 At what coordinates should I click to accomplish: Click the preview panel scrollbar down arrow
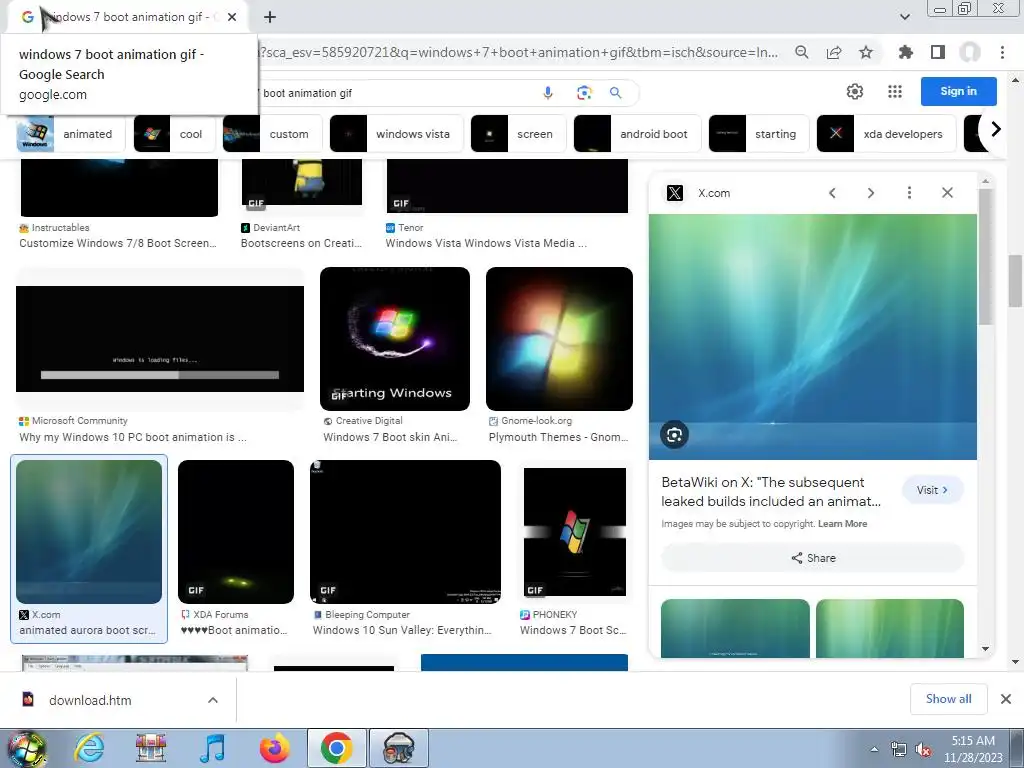point(985,649)
